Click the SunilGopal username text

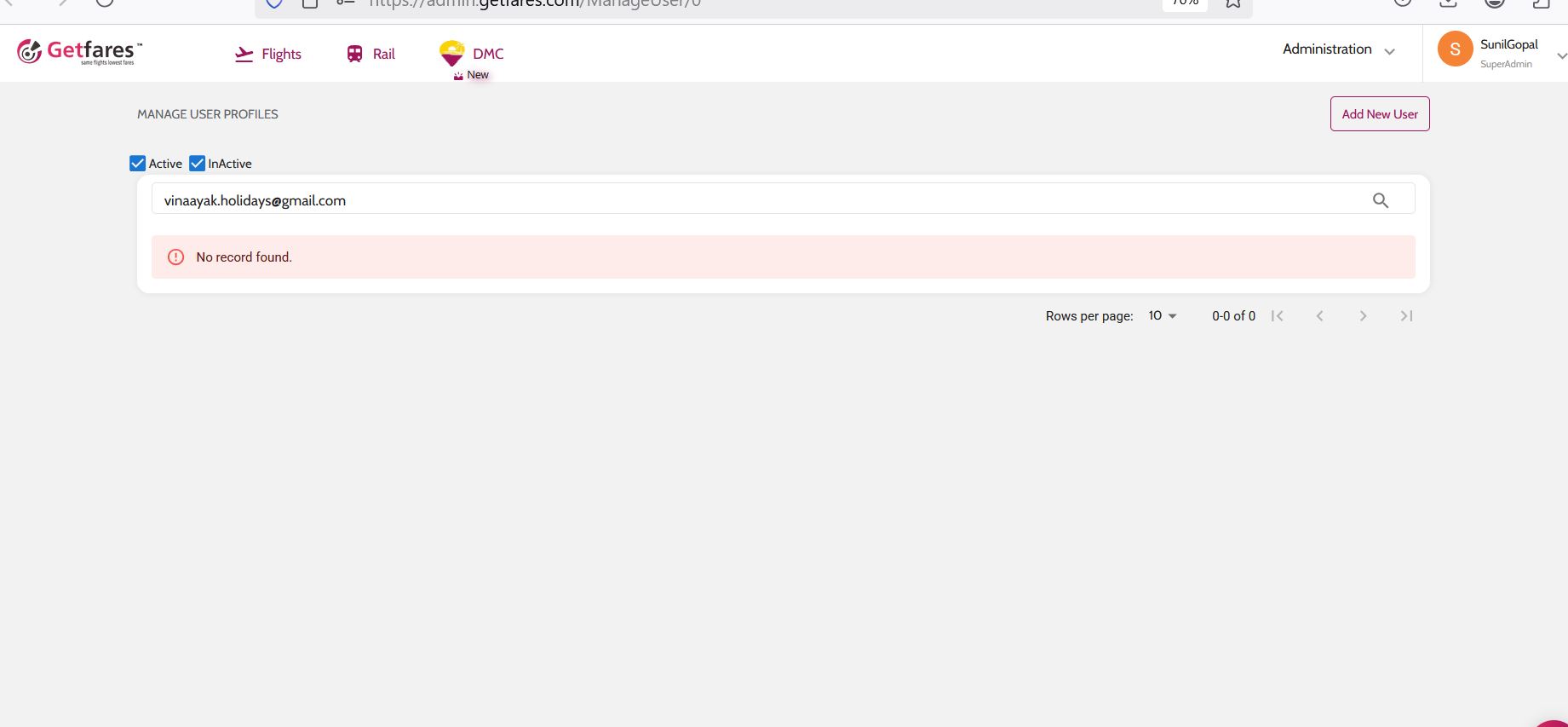pyautogui.click(x=1508, y=44)
